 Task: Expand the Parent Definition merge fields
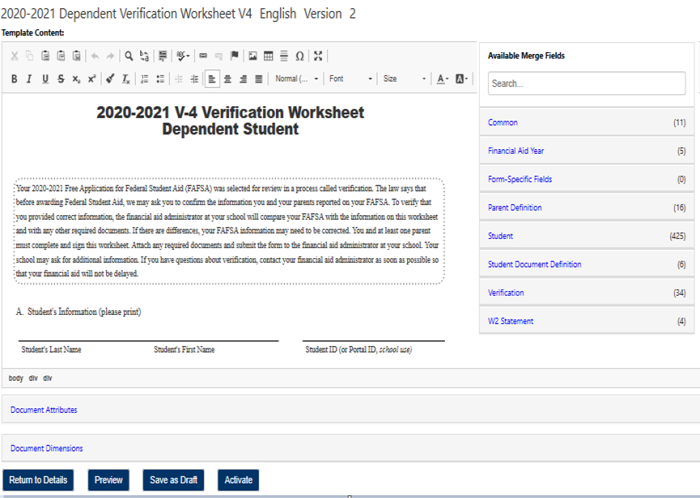(581, 208)
